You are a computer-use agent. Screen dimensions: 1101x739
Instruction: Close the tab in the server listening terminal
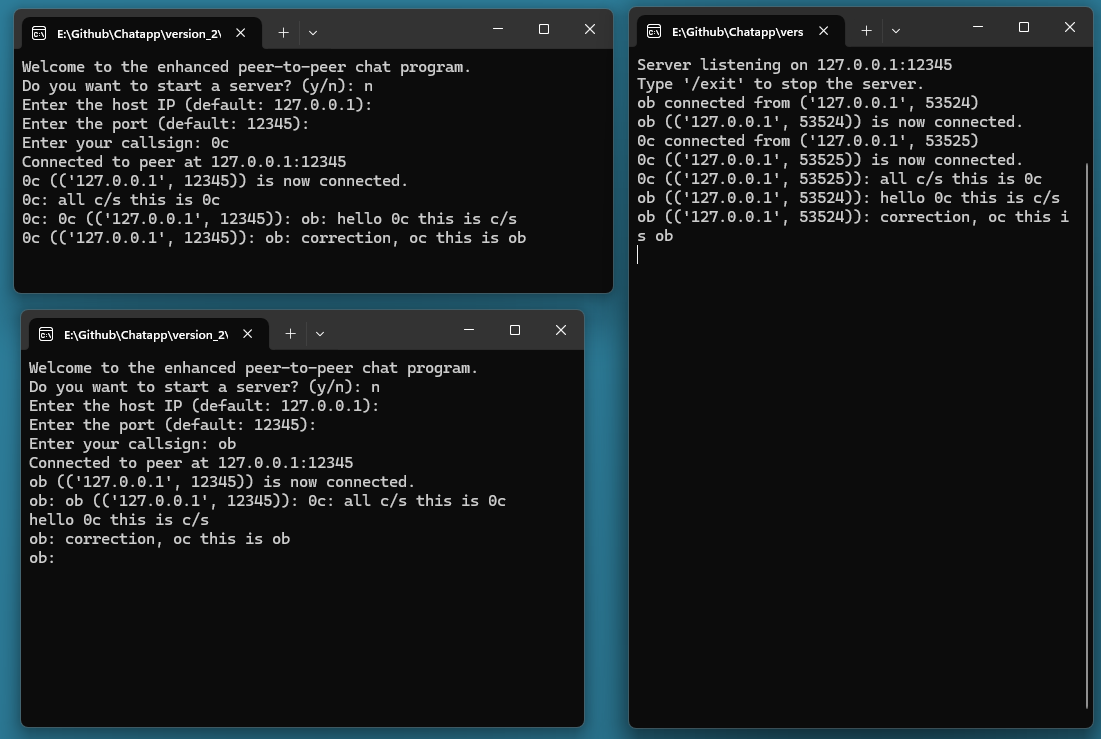824,31
